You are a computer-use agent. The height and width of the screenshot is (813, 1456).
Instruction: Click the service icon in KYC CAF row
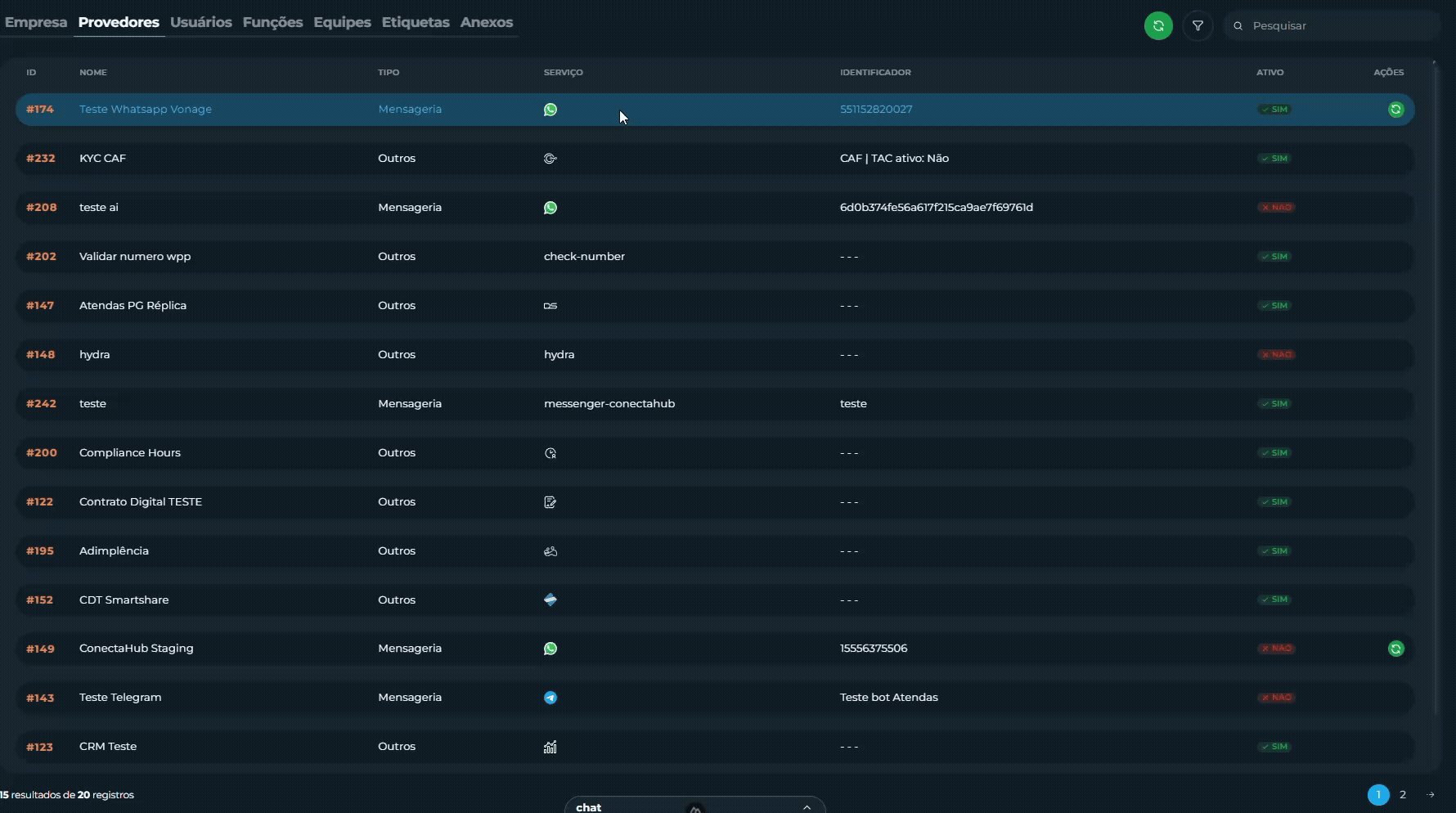click(550, 159)
